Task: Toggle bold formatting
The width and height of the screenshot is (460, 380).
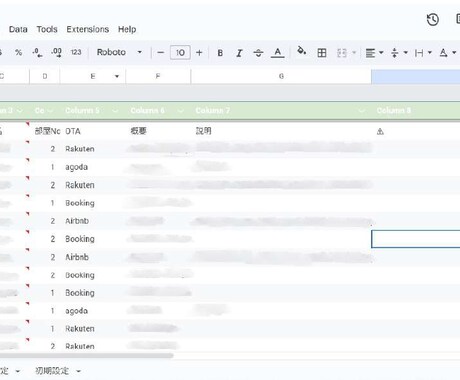Action: coord(220,53)
